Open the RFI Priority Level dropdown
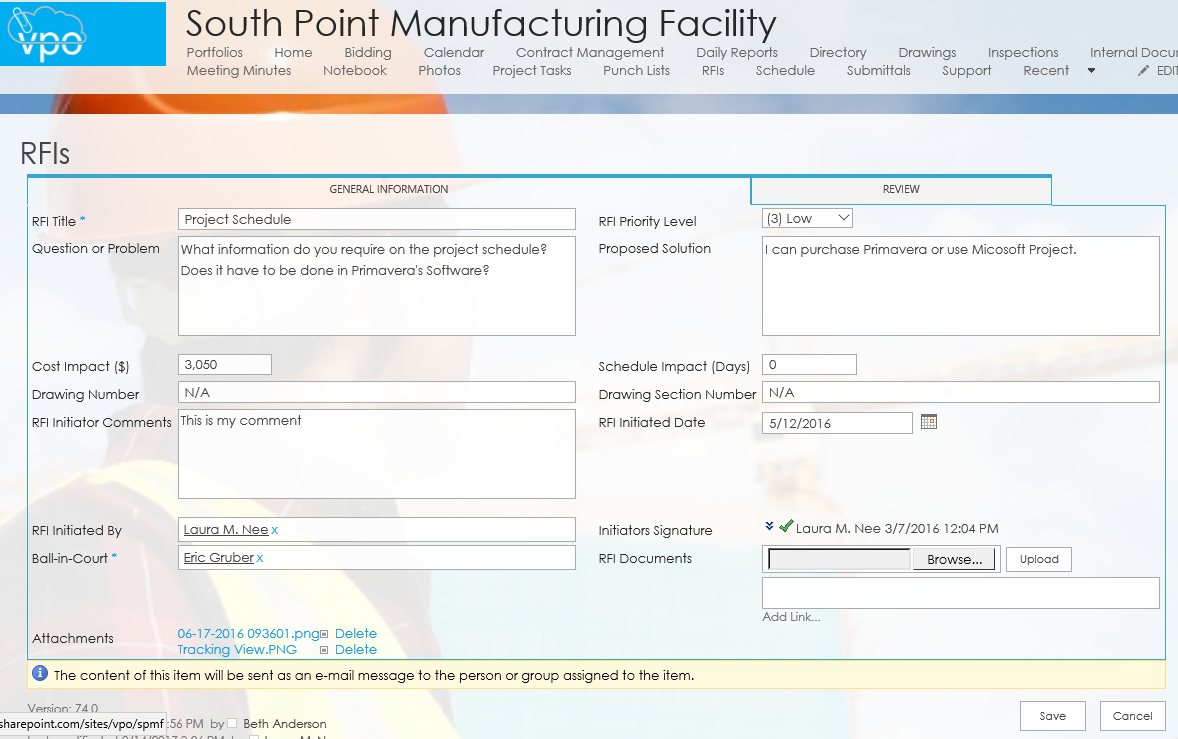Image resolution: width=1178 pixels, height=739 pixels. pyautogui.click(x=807, y=218)
